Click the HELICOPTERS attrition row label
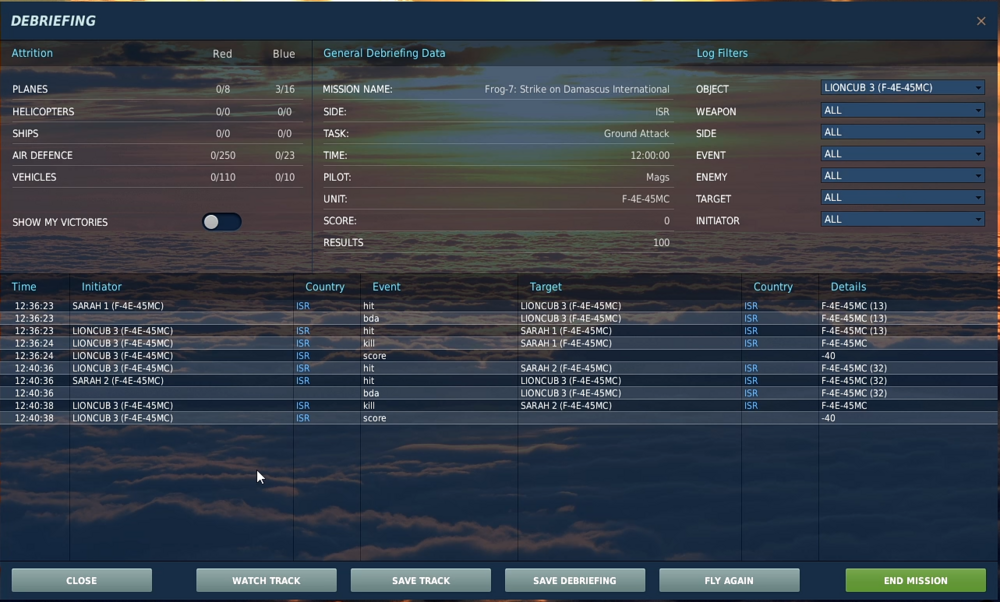 click(43, 112)
